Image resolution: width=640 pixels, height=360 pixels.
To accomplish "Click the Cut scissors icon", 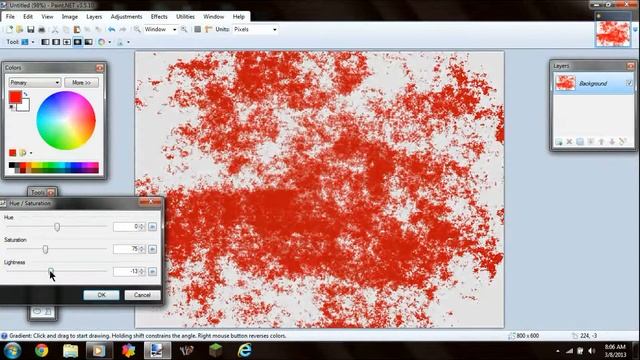I will (55, 29).
